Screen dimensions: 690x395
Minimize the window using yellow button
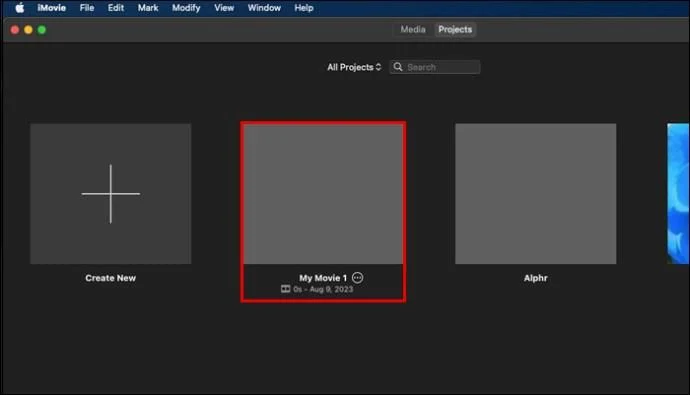click(28, 30)
